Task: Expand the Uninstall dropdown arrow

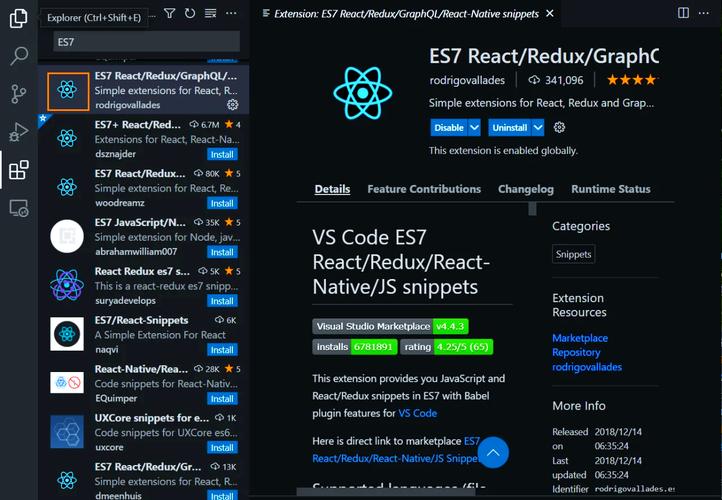Action: click(538, 128)
